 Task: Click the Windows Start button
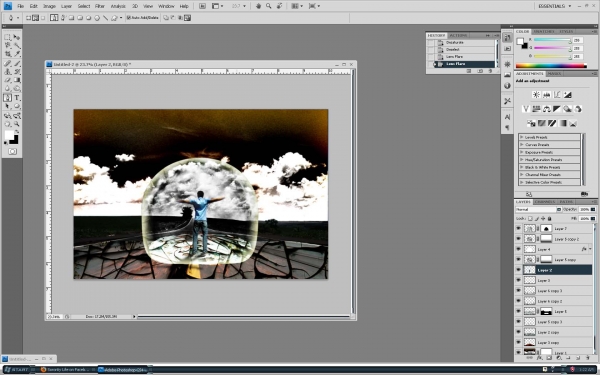pyautogui.click(x=16, y=370)
